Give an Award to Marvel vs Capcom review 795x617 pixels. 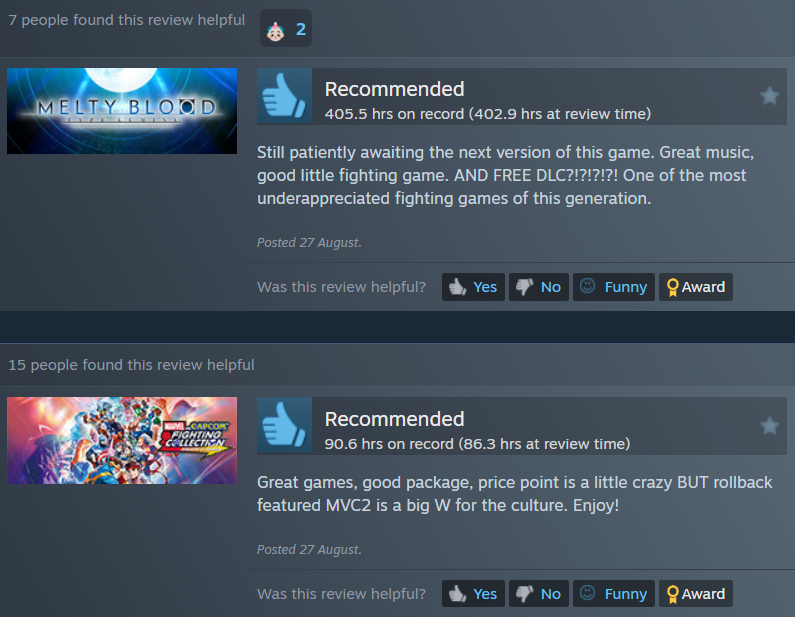[696, 593]
